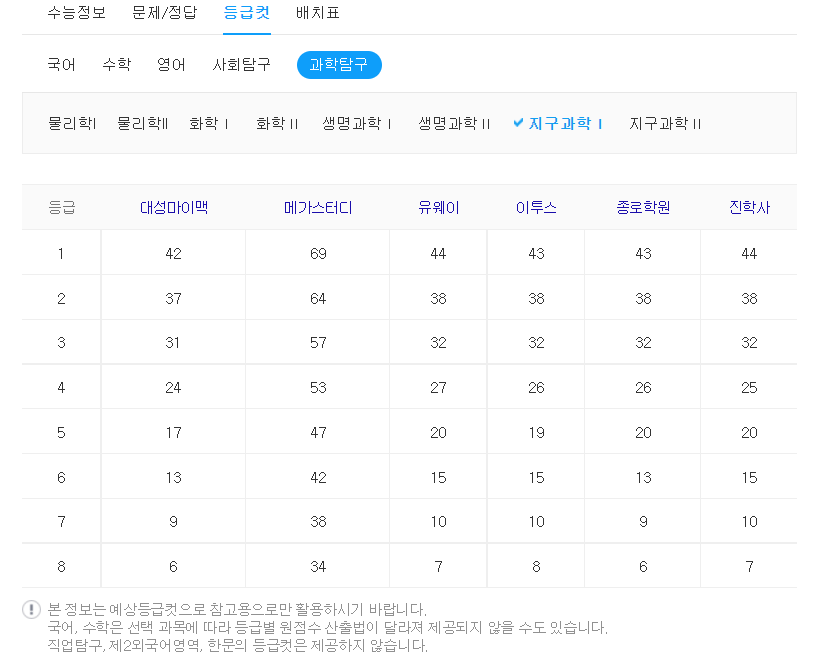
Task: Click the grade 8 row label
Action: tap(61, 566)
